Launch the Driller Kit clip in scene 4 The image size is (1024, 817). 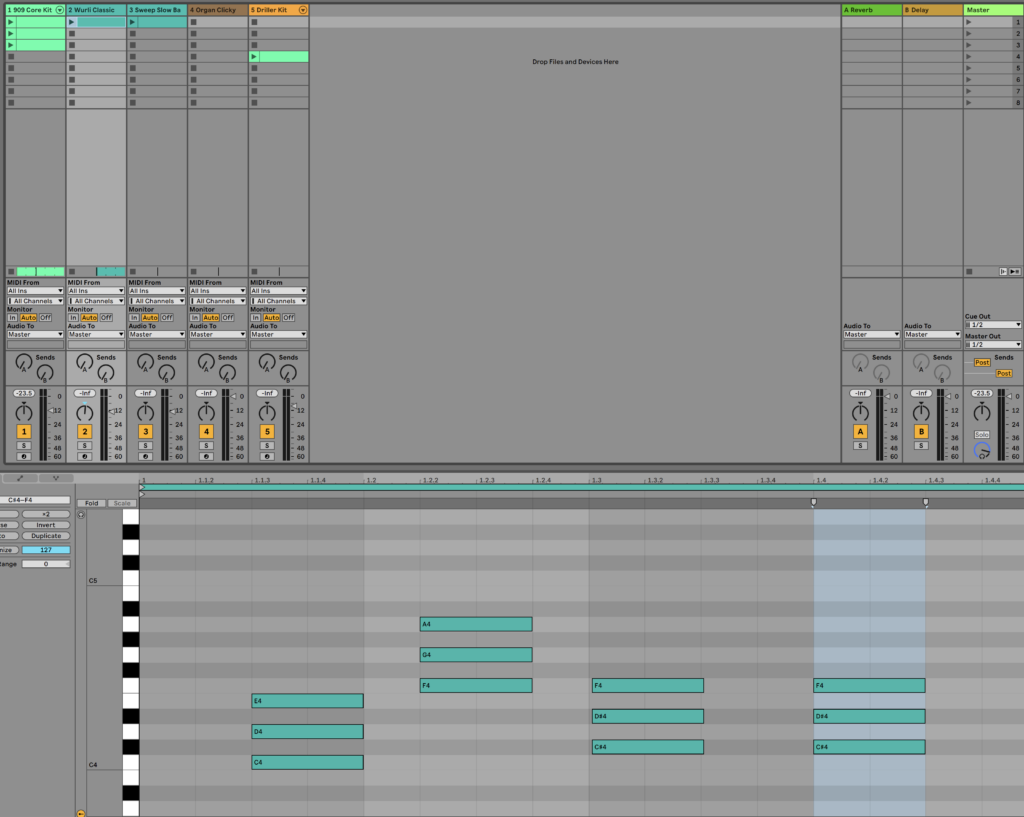tap(254, 57)
